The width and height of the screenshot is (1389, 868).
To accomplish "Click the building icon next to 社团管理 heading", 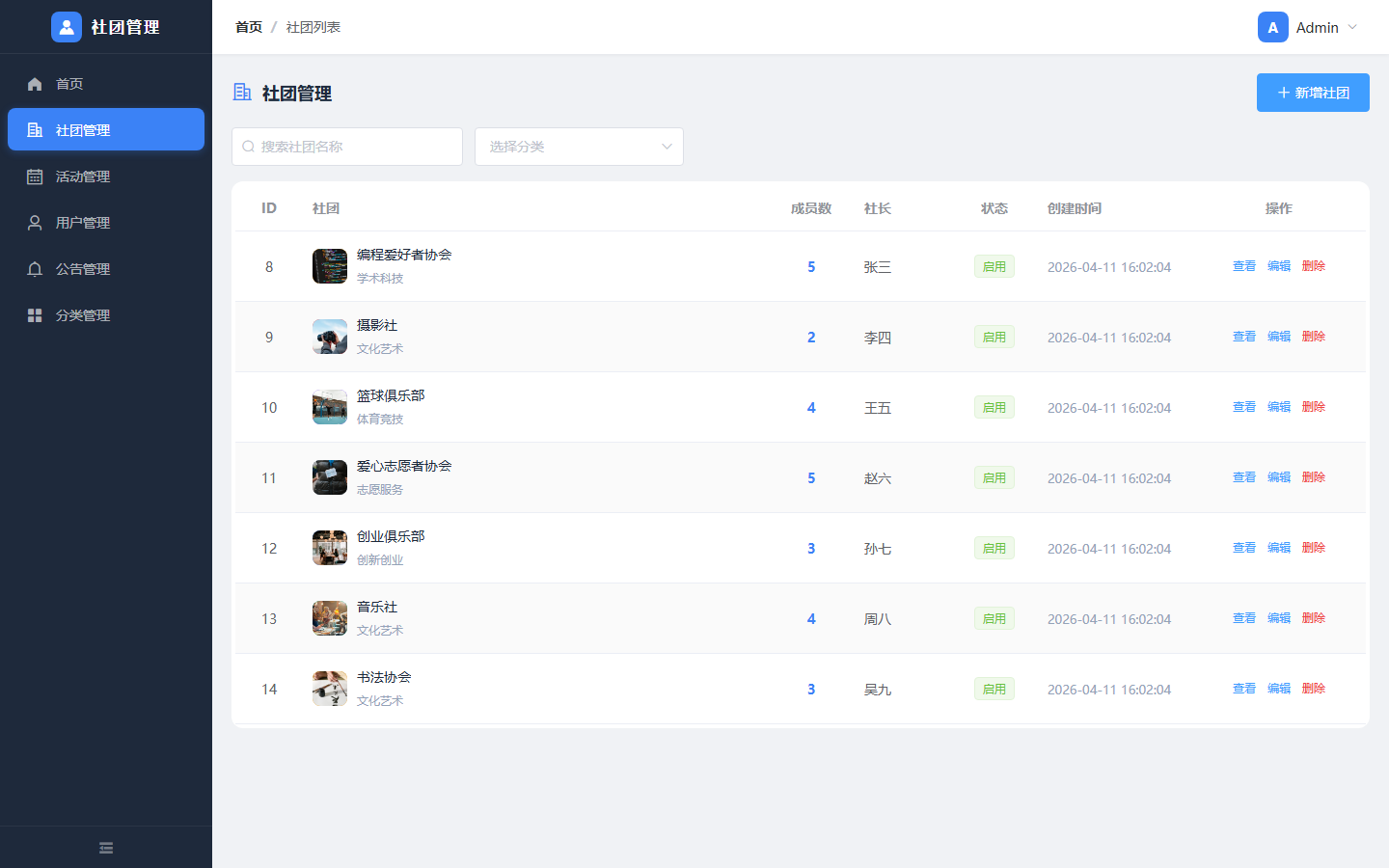I will [242, 92].
